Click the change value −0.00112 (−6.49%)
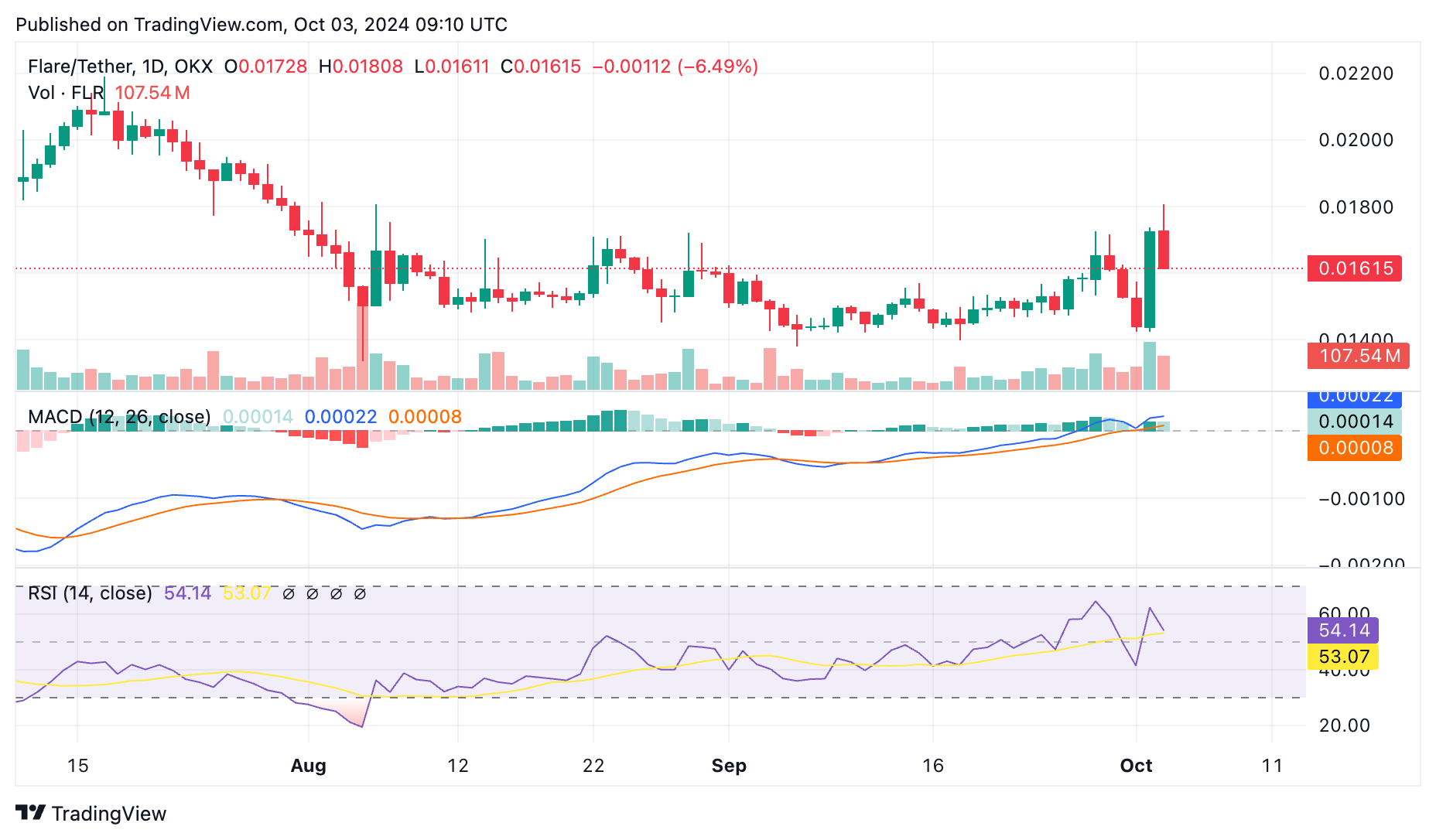Viewport: 1436px width, 840px height. click(675, 67)
